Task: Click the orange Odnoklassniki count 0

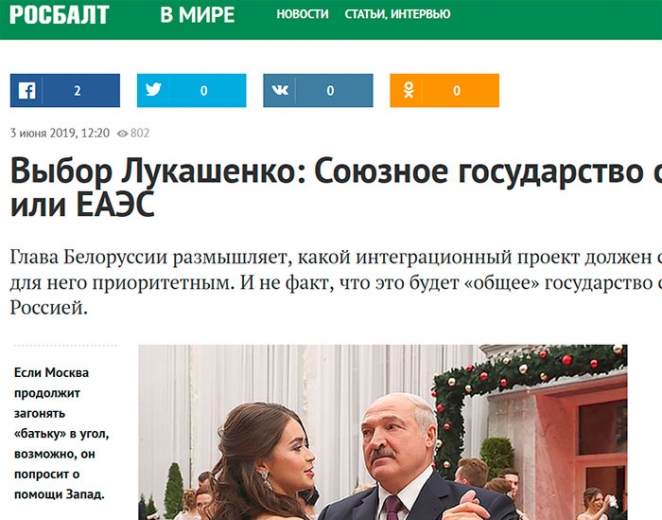Action: (457, 91)
